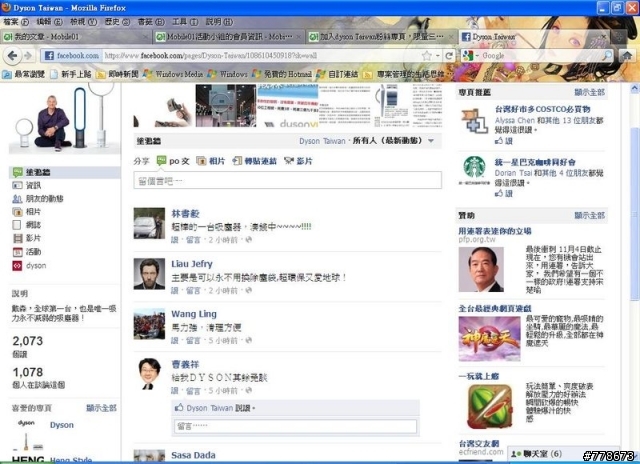This screenshot has height=464, width=640.
Task: Open 林書毅's profile link
Action: [185, 213]
